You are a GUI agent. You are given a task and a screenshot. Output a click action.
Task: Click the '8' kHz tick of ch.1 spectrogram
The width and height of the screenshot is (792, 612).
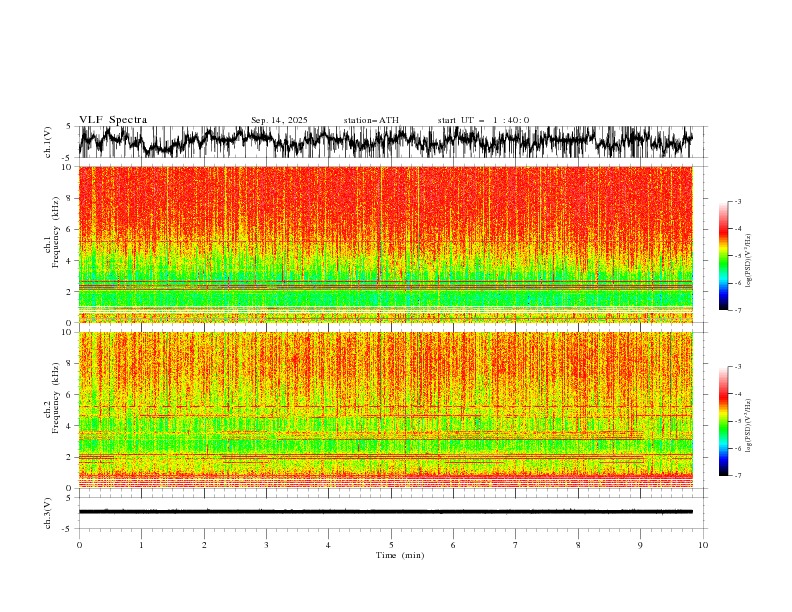click(71, 198)
